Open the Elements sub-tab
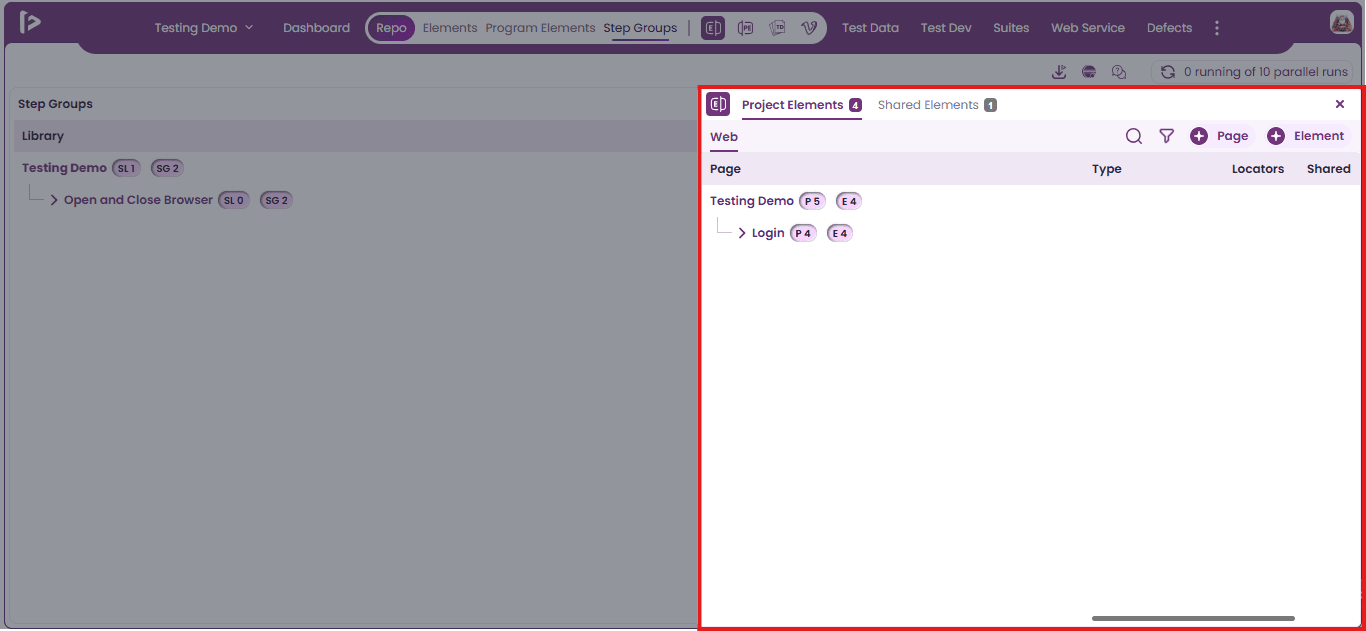Viewport: 1366px width, 631px height. [x=450, y=28]
